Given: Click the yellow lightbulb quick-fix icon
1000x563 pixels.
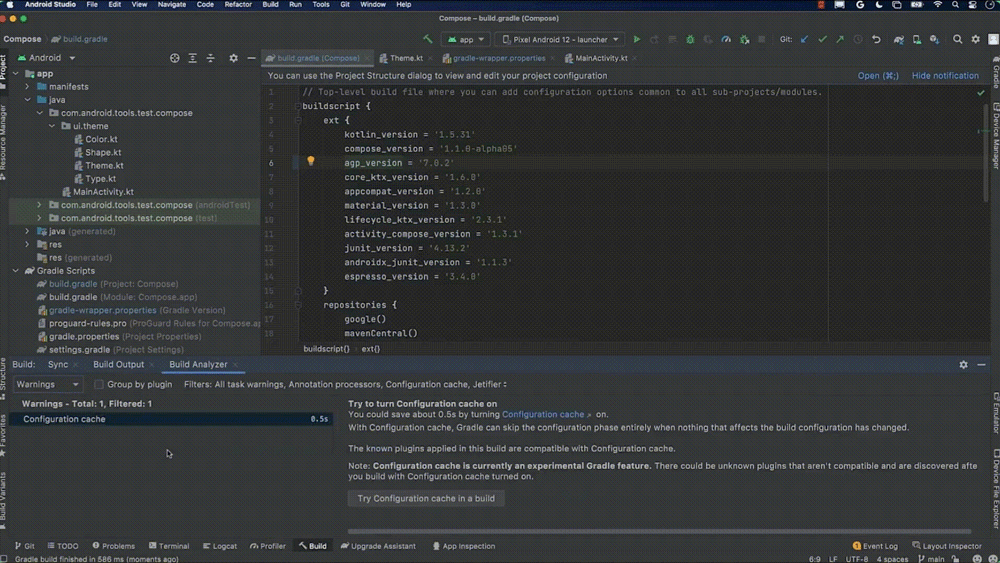Looking at the screenshot, I should coord(311,161).
